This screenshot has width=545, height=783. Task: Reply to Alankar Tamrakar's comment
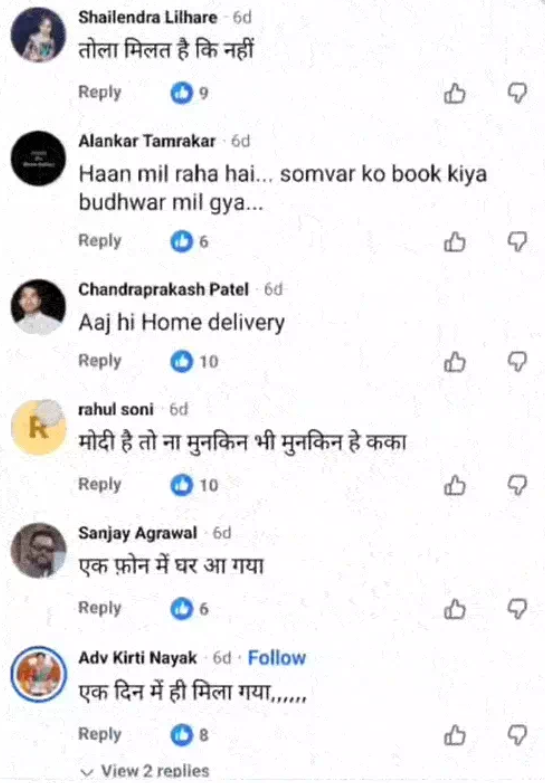click(x=100, y=241)
